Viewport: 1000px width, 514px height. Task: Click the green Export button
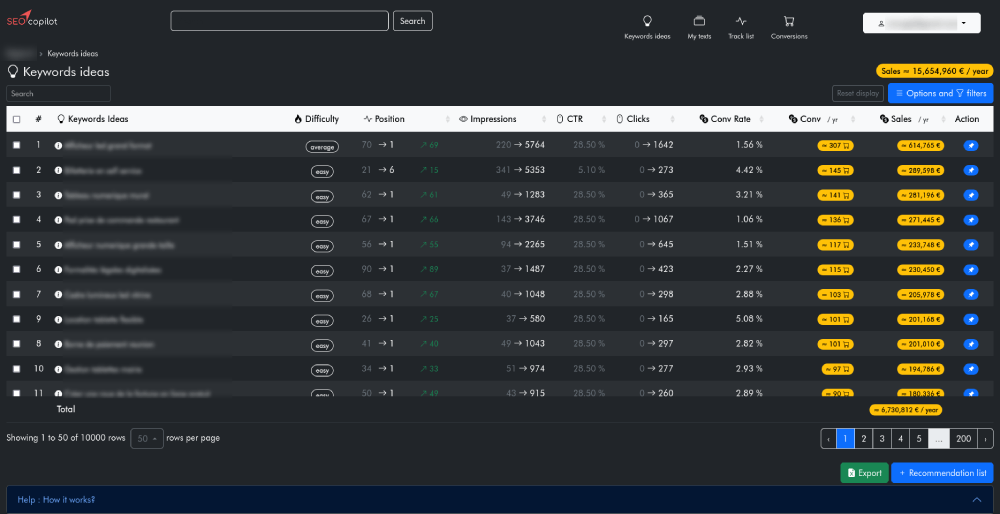click(x=864, y=473)
